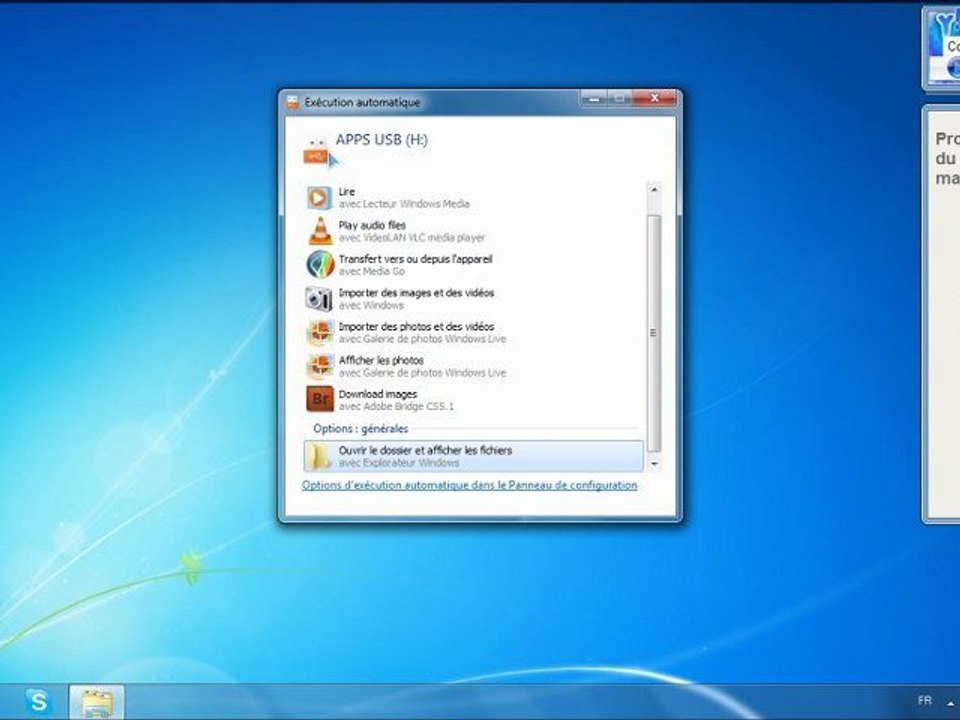Select Importer des photos et des vidéos
960x720 pixels.
[473, 332]
